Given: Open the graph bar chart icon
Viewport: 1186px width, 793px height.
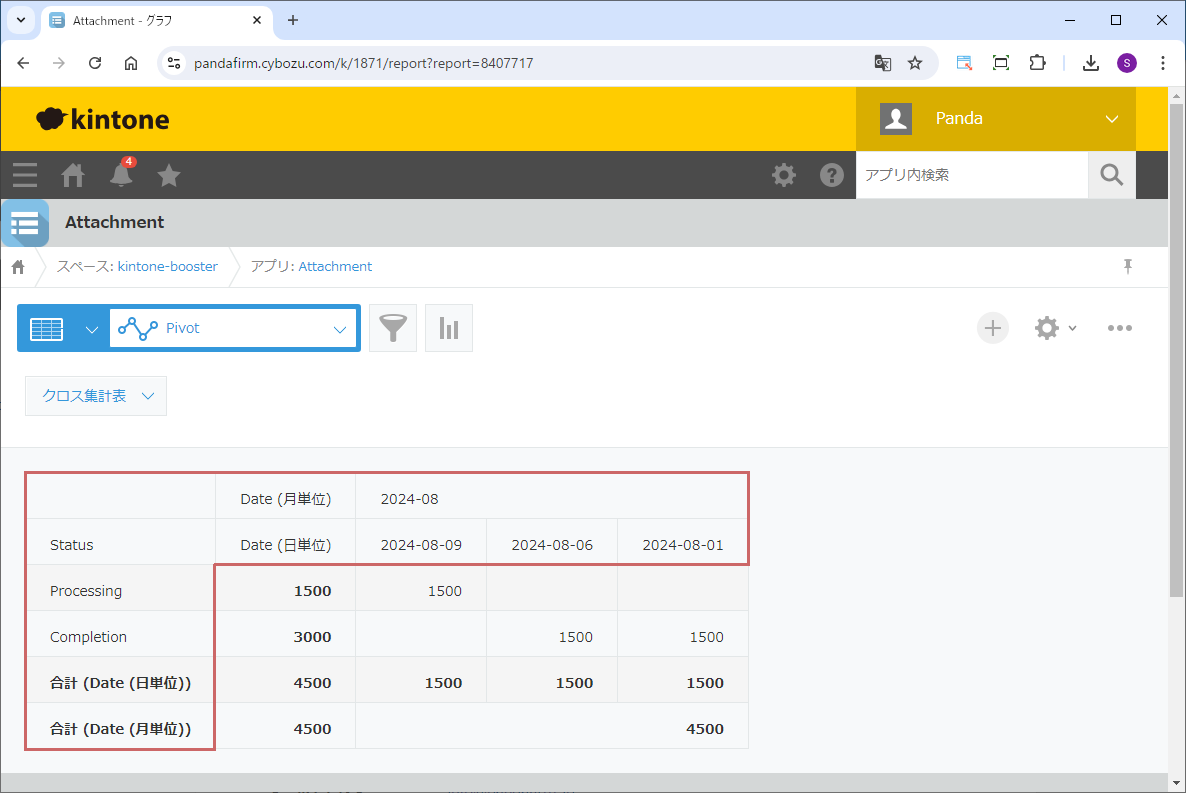Looking at the screenshot, I should point(449,328).
